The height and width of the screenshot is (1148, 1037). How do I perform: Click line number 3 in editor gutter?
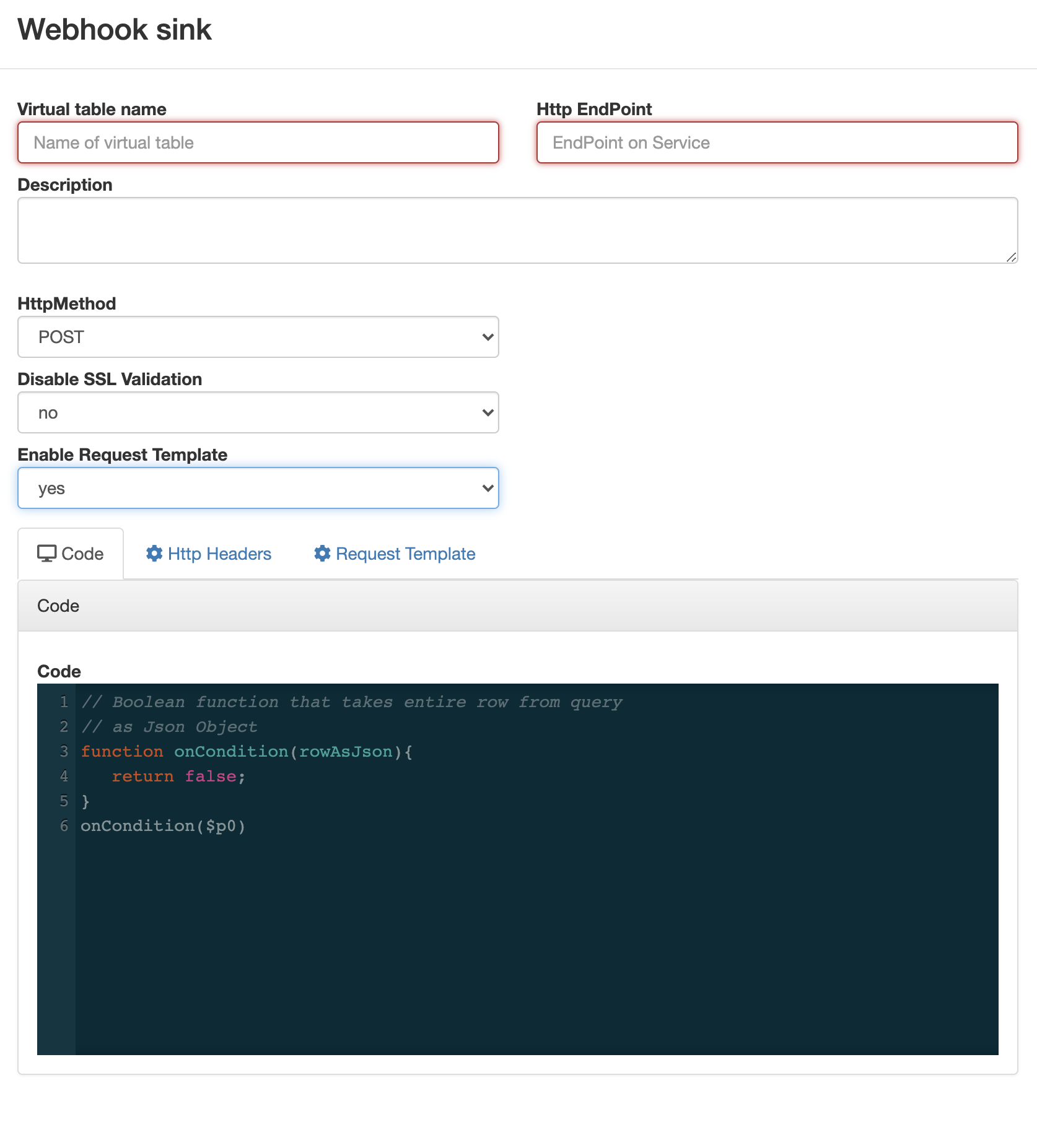[x=64, y=752]
